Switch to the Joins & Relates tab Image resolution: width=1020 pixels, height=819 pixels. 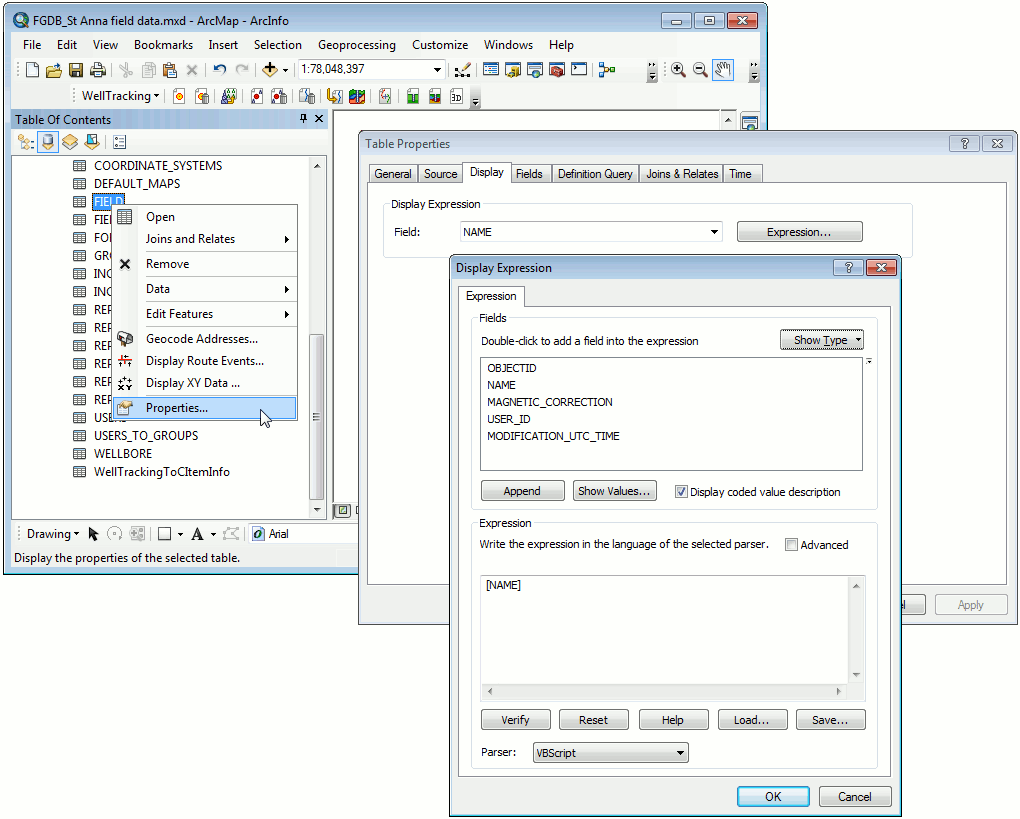pos(682,174)
